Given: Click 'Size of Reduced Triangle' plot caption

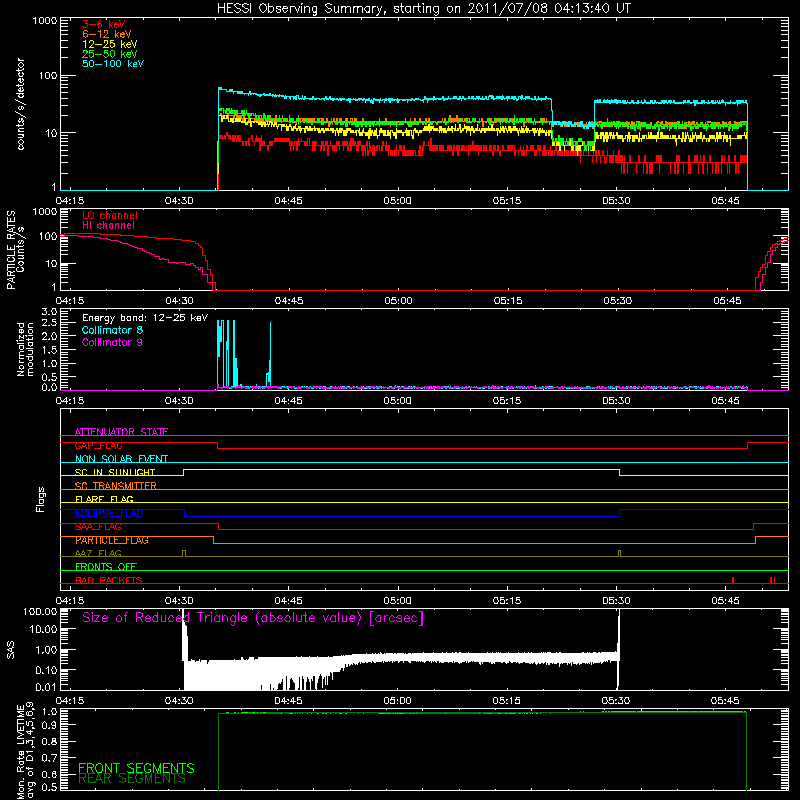Looking at the screenshot, I should (253, 618).
